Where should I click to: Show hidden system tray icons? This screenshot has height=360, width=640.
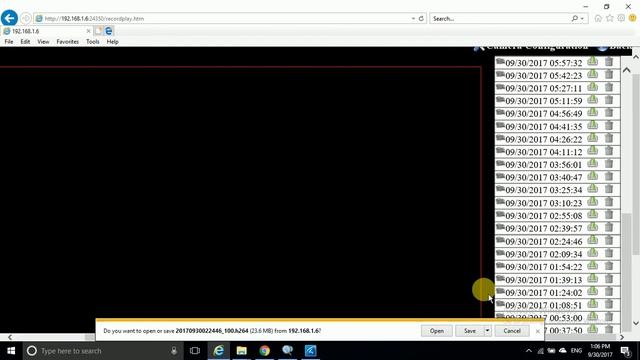pyautogui.click(x=529, y=351)
